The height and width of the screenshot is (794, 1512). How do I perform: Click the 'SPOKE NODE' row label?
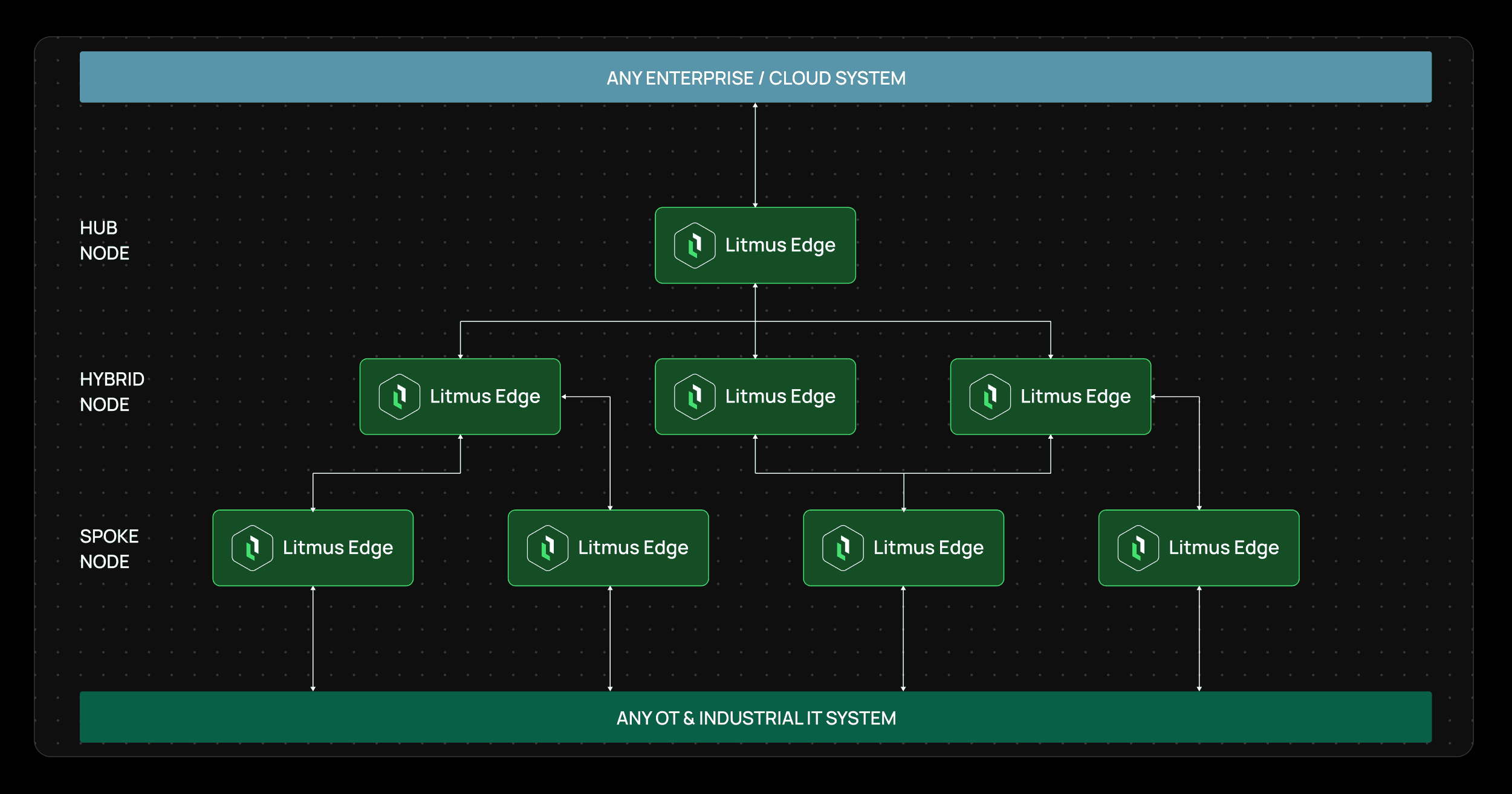[x=109, y=549]
